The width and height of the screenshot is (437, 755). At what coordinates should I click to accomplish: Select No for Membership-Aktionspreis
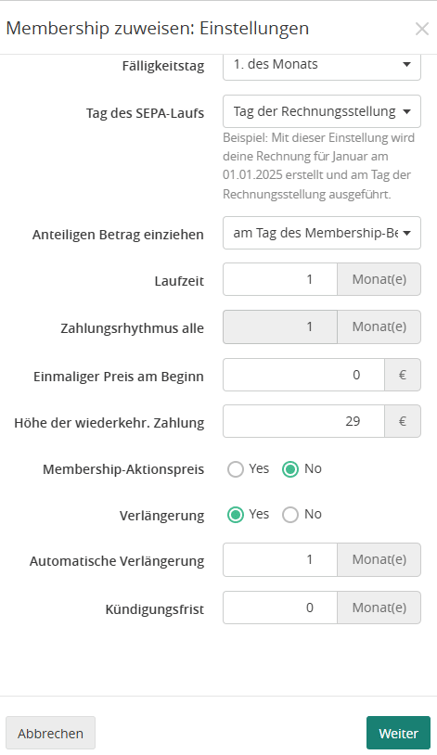coord(290,469)
